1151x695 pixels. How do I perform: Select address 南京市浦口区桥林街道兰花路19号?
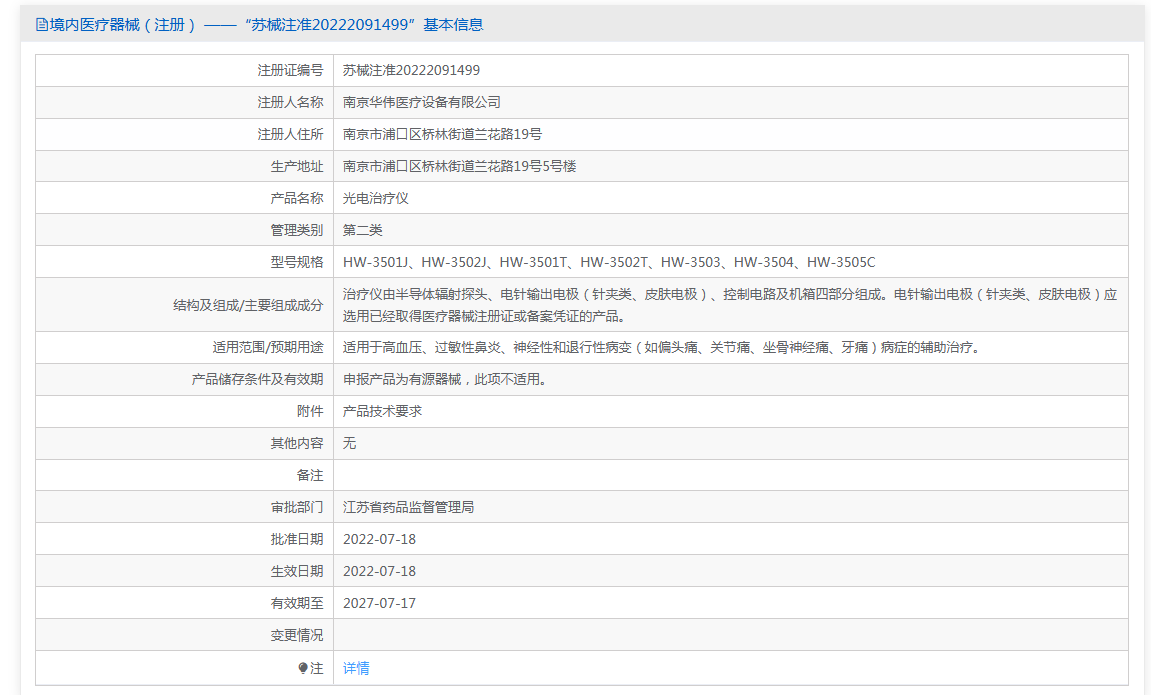click(x=443, y=134)
